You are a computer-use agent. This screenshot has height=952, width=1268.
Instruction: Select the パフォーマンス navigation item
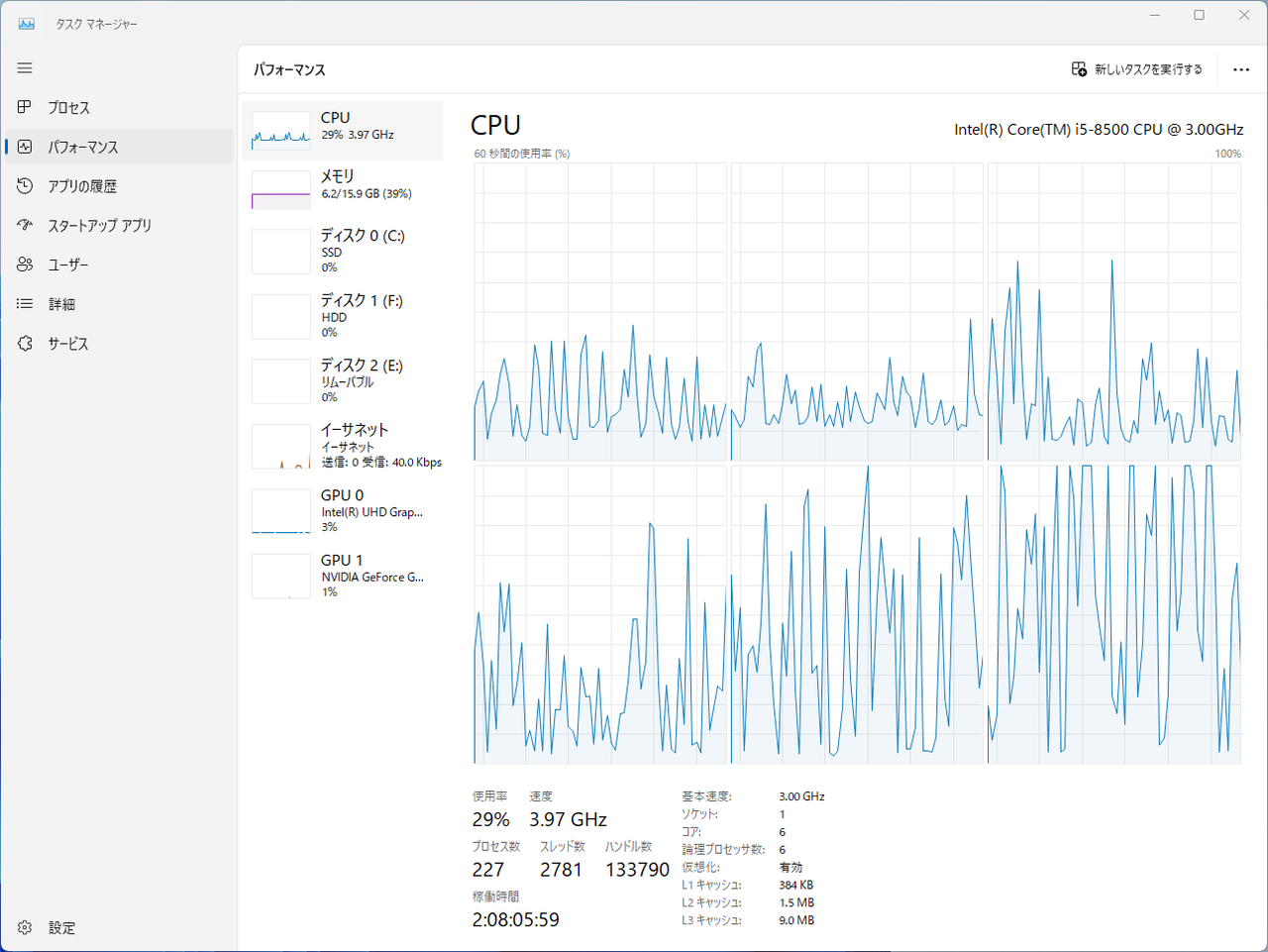[x=119, y=147]
